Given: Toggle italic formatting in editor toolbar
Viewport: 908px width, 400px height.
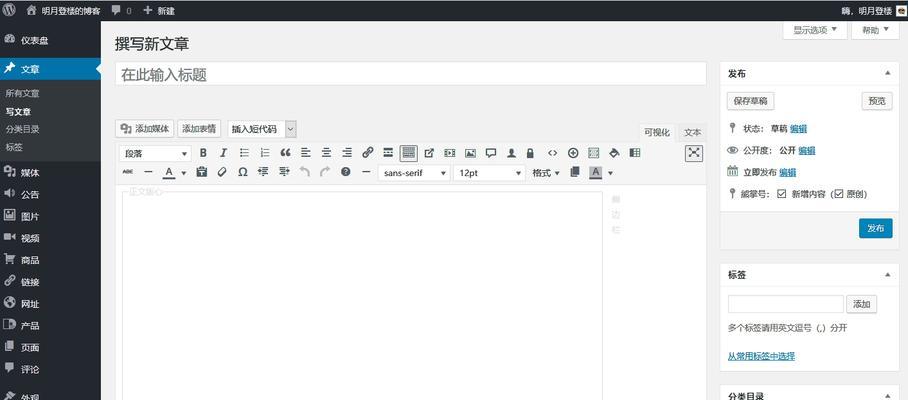Looking at the screenshot, I should [x=223, y=153].
